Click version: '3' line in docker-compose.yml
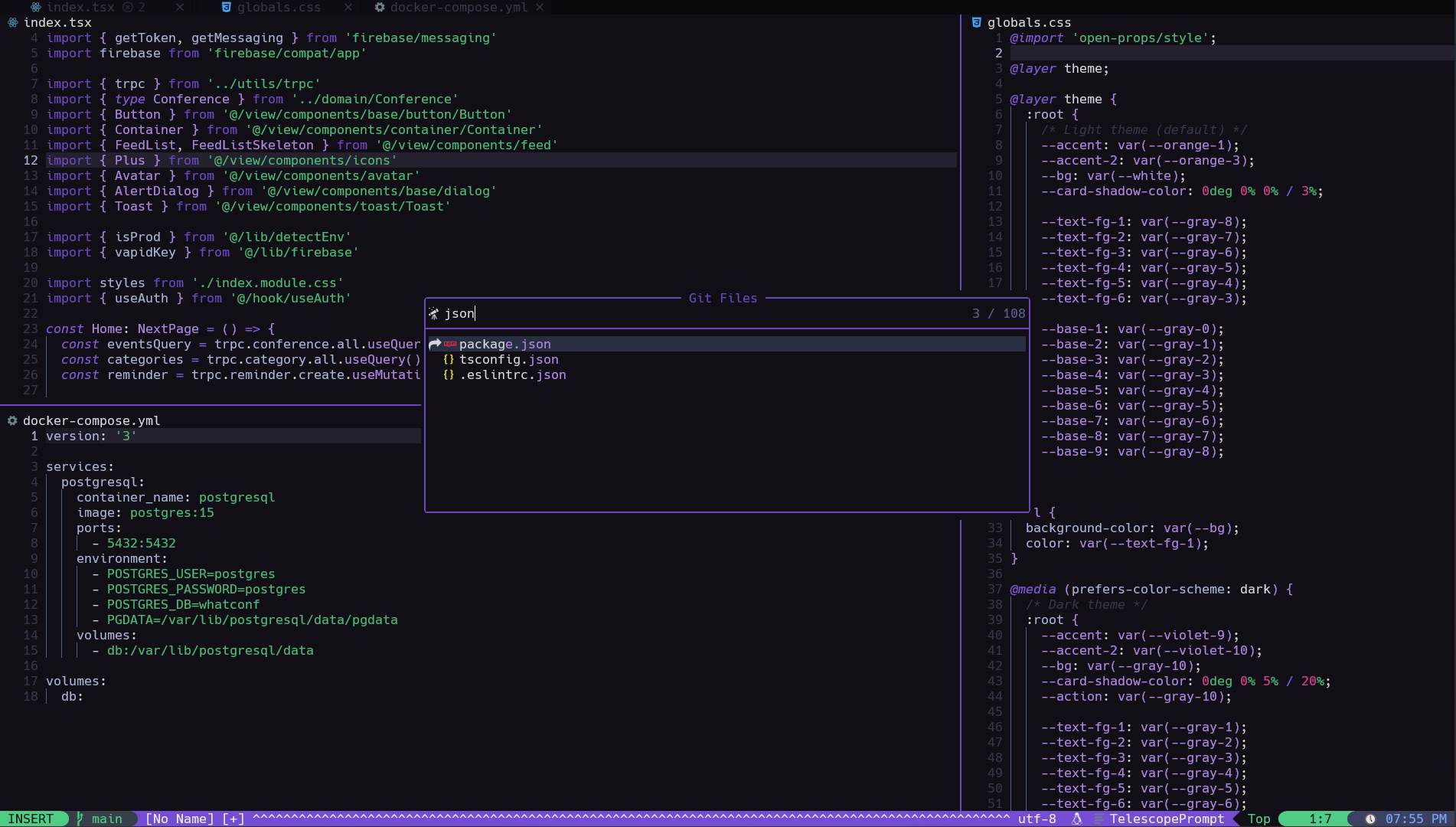The image size is (1456, 827). pyautogui.click(x=91, y=436)
